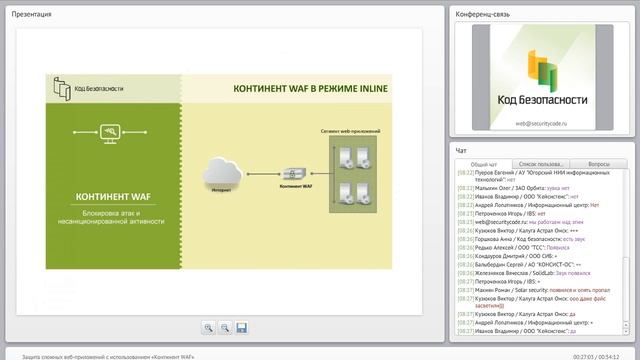The image size is (640, 360).
Task: Click the Код безопасности conference video thumbnail
Action: pos(542,77)
